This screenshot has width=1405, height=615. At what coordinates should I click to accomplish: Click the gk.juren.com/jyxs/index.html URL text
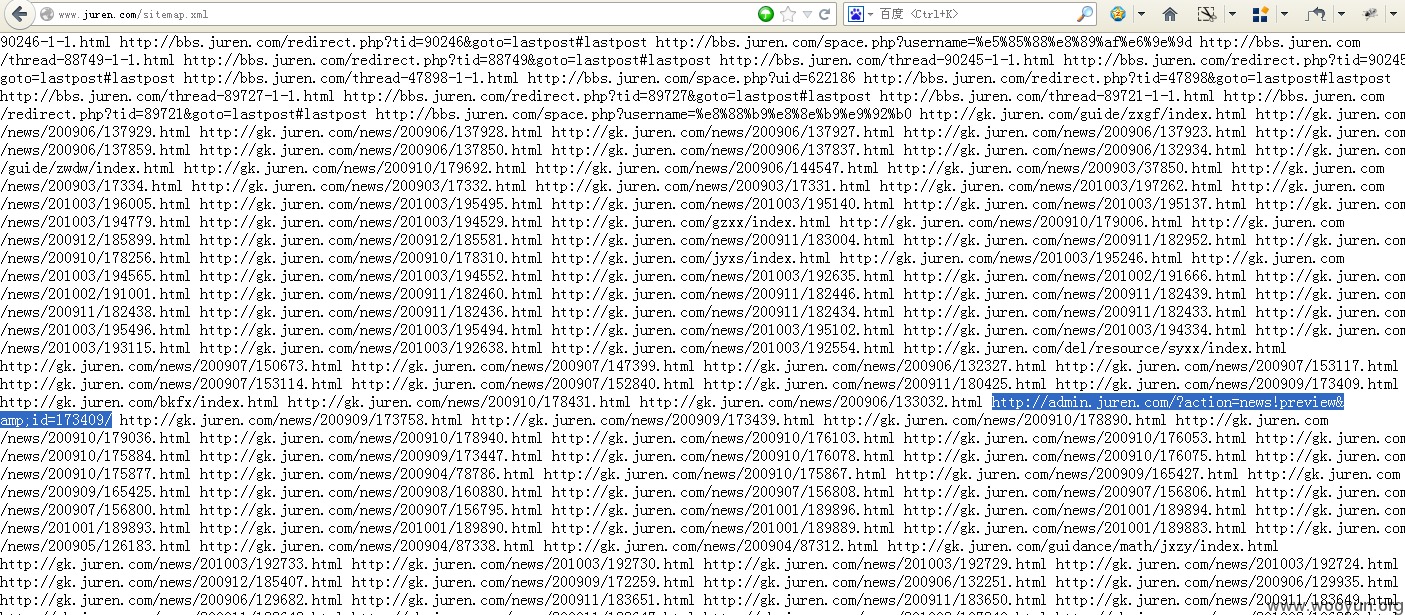[x=691, y=258]
